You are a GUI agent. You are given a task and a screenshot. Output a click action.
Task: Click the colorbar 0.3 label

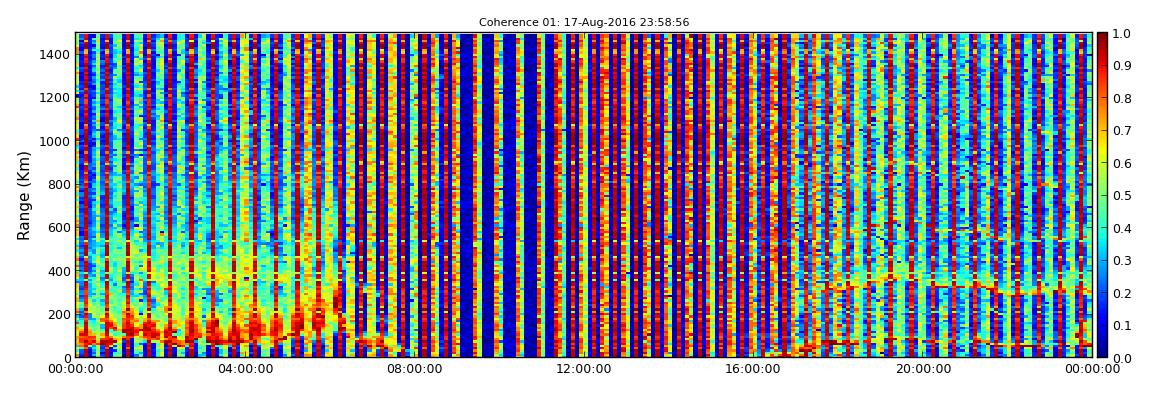coord(1122,260)
